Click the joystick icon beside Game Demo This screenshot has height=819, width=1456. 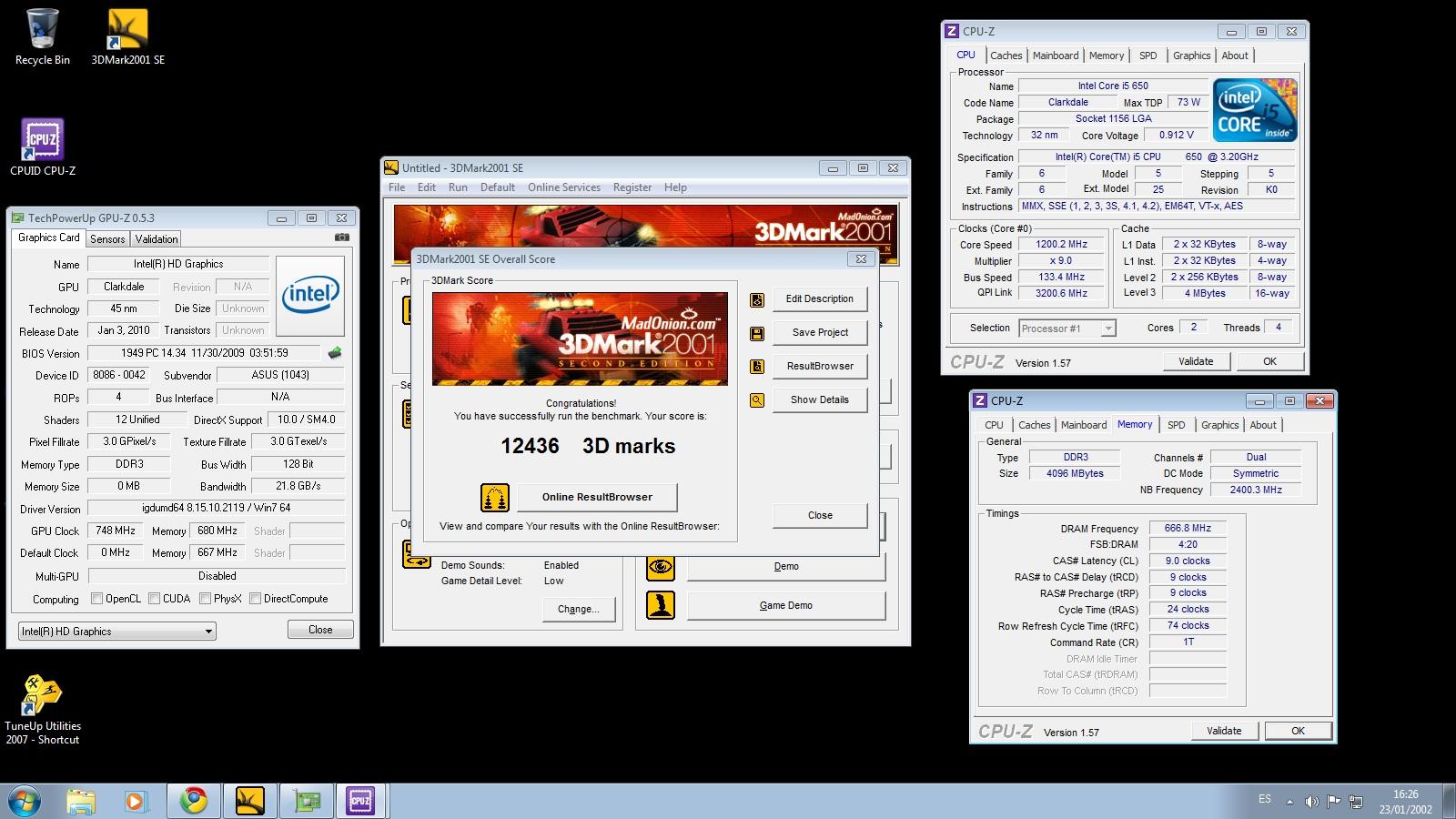[x=661, y=605]
